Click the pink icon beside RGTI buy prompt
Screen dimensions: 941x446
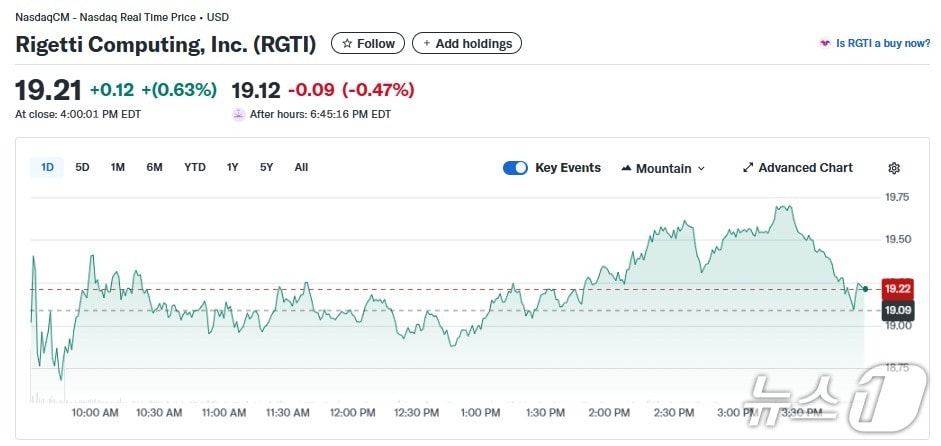pyautogui.click(x=824, y=44)
